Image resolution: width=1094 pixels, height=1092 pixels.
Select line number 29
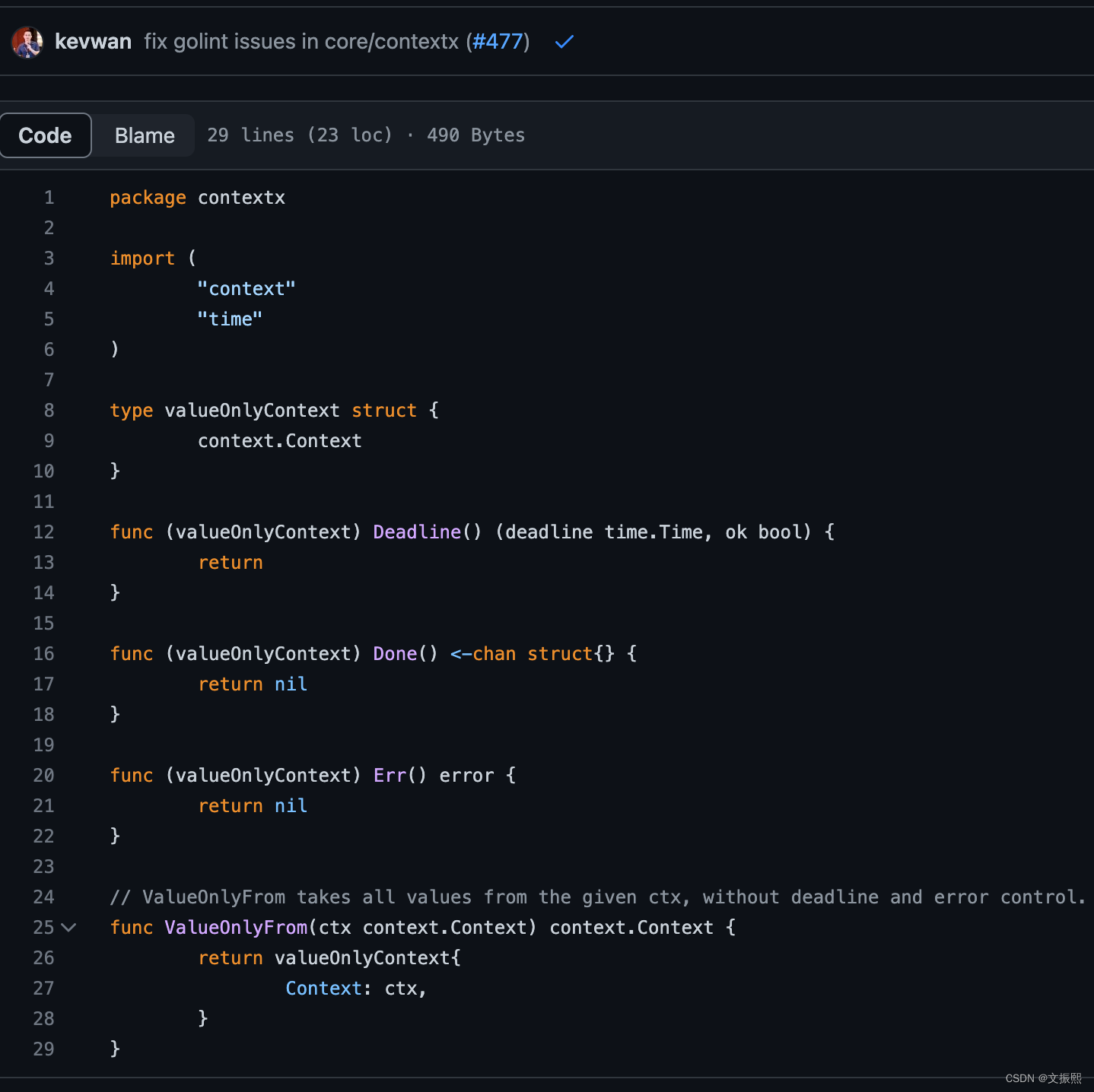pos(44,1049)
